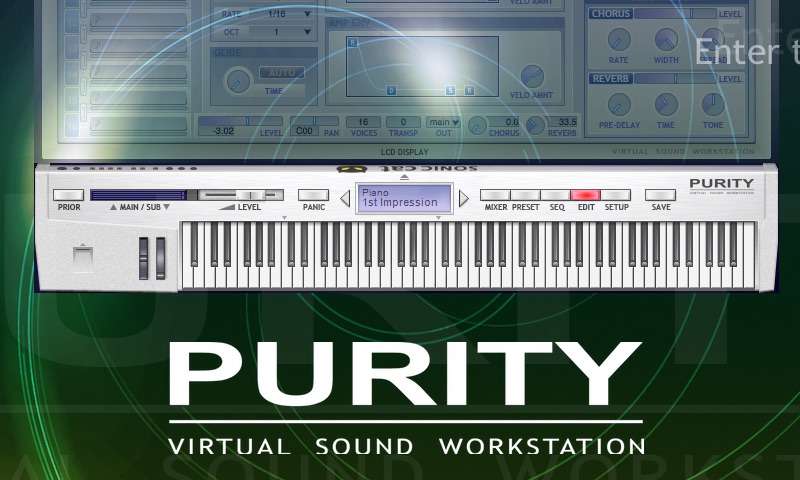
Task: Select channel slot 14 note icon
Action: [x=97, y=71]
